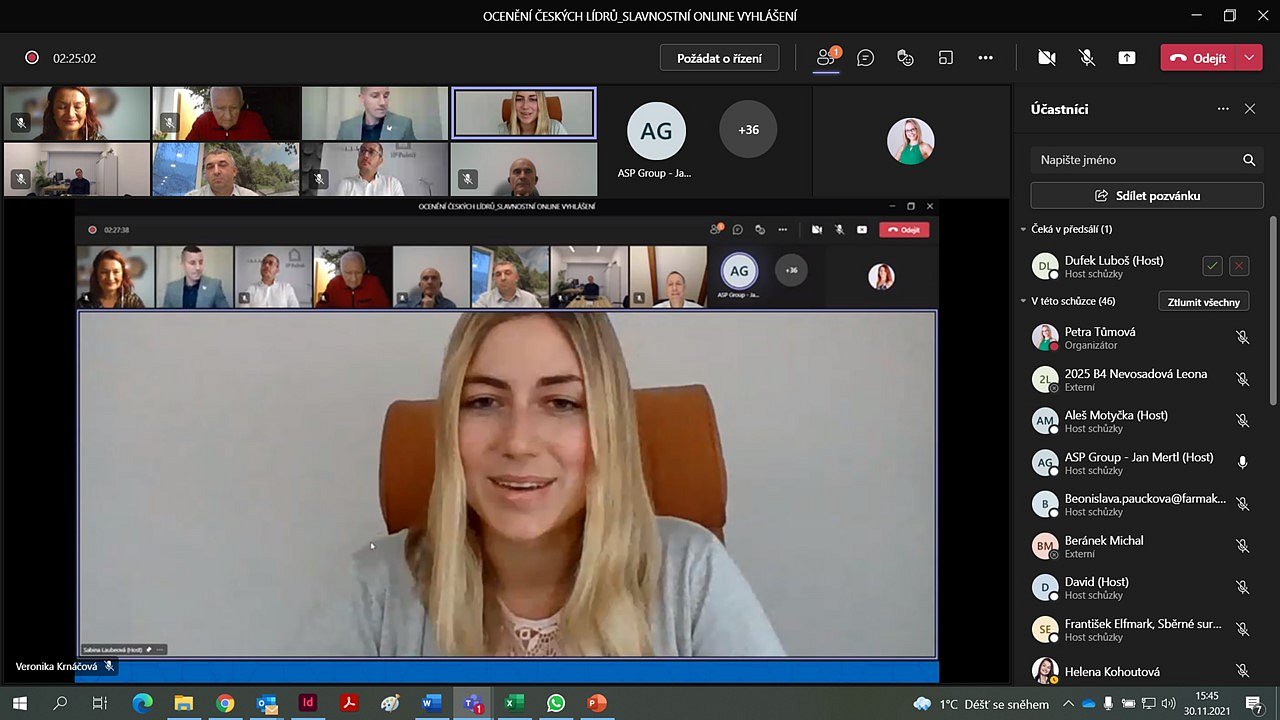
Task: Turn on the camera
Action: click(1047, 58)
